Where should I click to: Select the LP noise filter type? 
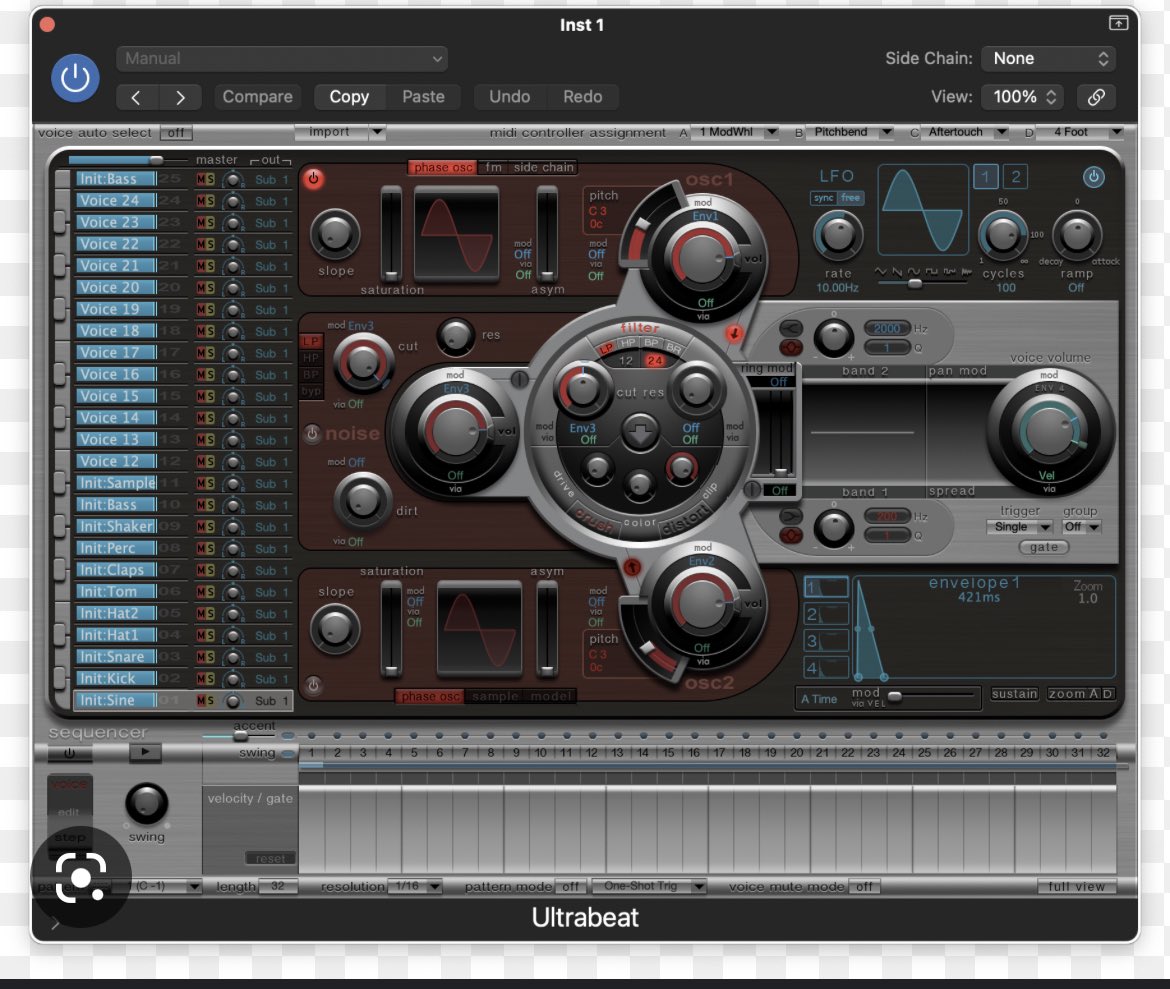[x=310, y=341]
